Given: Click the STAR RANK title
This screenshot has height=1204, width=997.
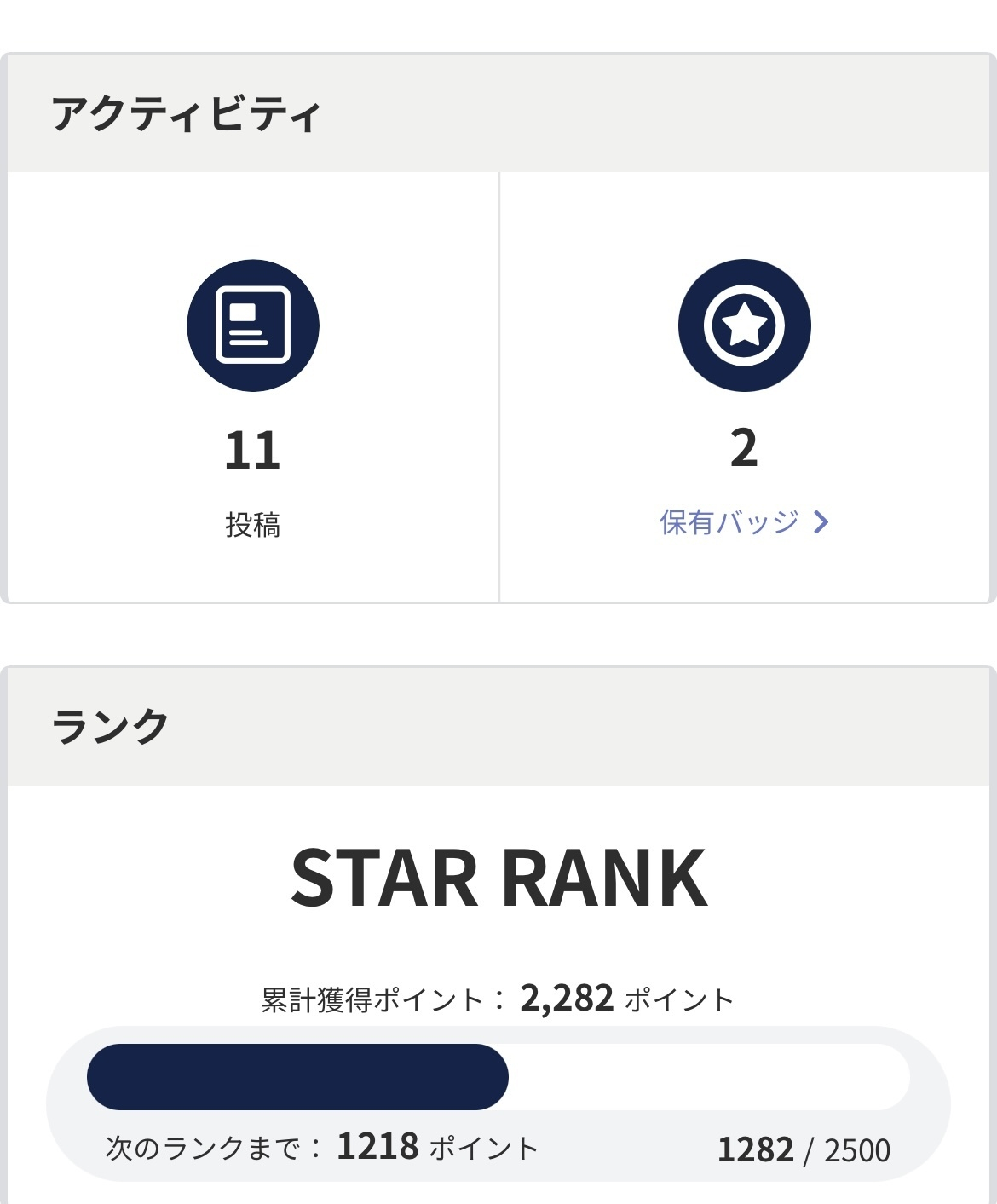Looking at the screenshot, I should tap(499, 878).
